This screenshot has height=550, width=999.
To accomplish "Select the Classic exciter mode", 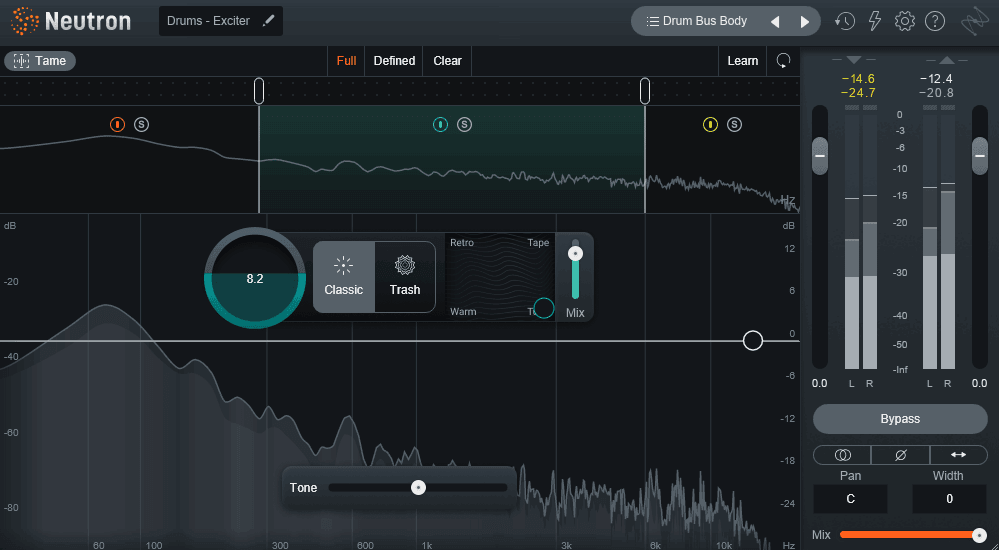I will pos(343,277).
